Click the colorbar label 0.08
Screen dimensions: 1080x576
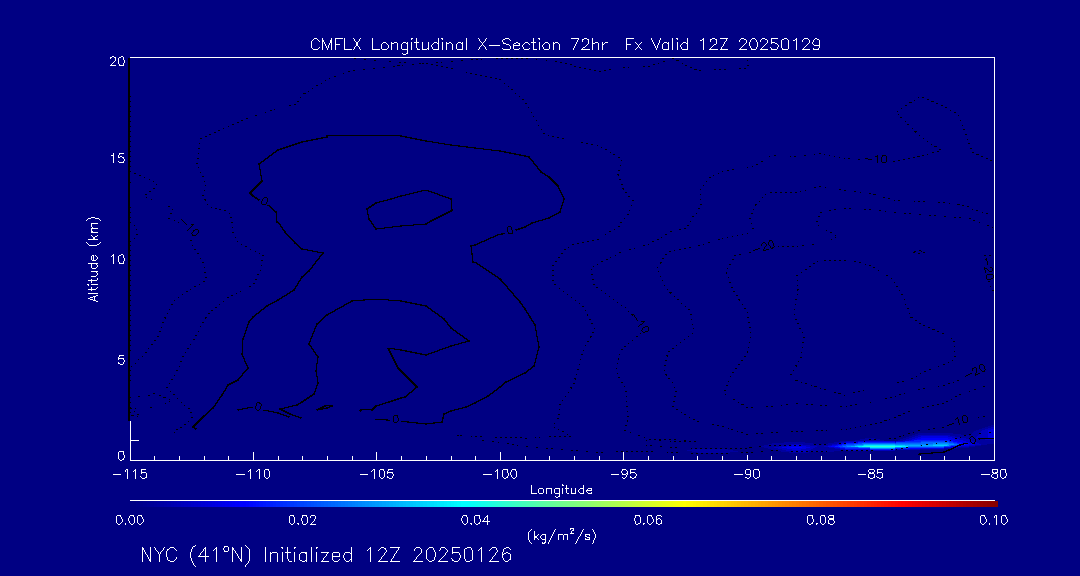coord(822,521)
